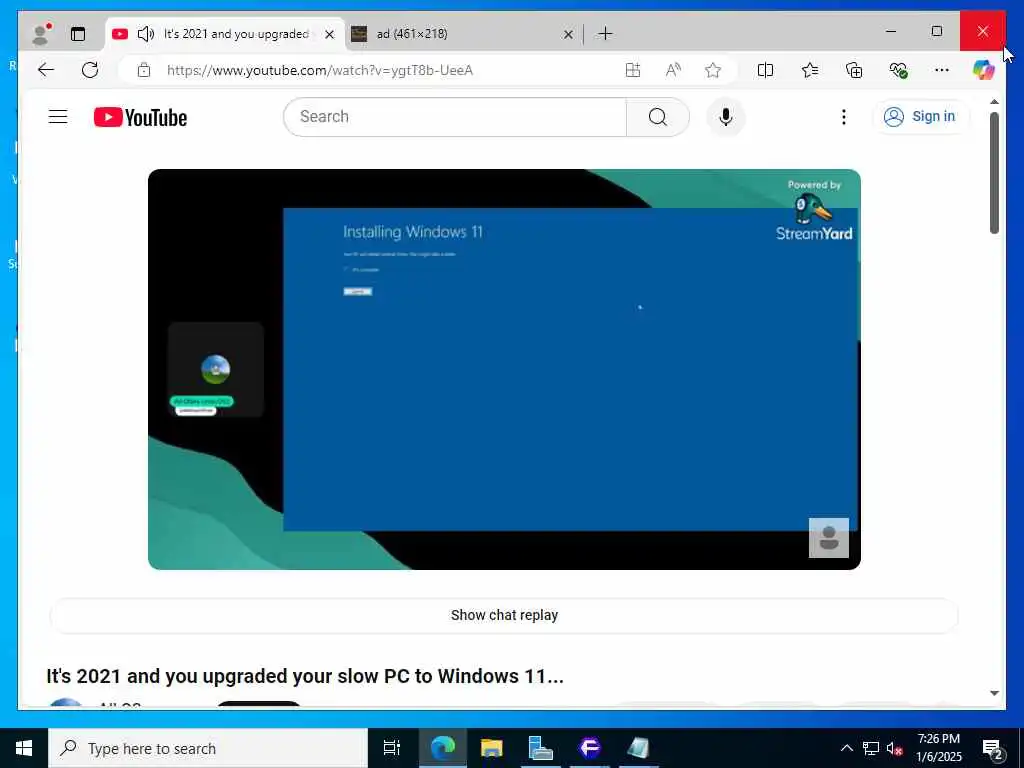
Task: Click the taskbar search box
Action: tap(208, 748)
